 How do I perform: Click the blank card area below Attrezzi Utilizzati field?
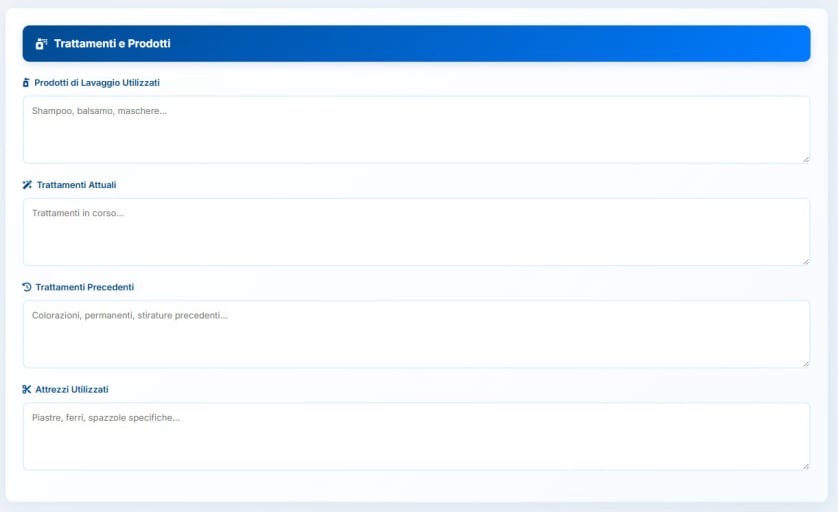click(415, 485)
